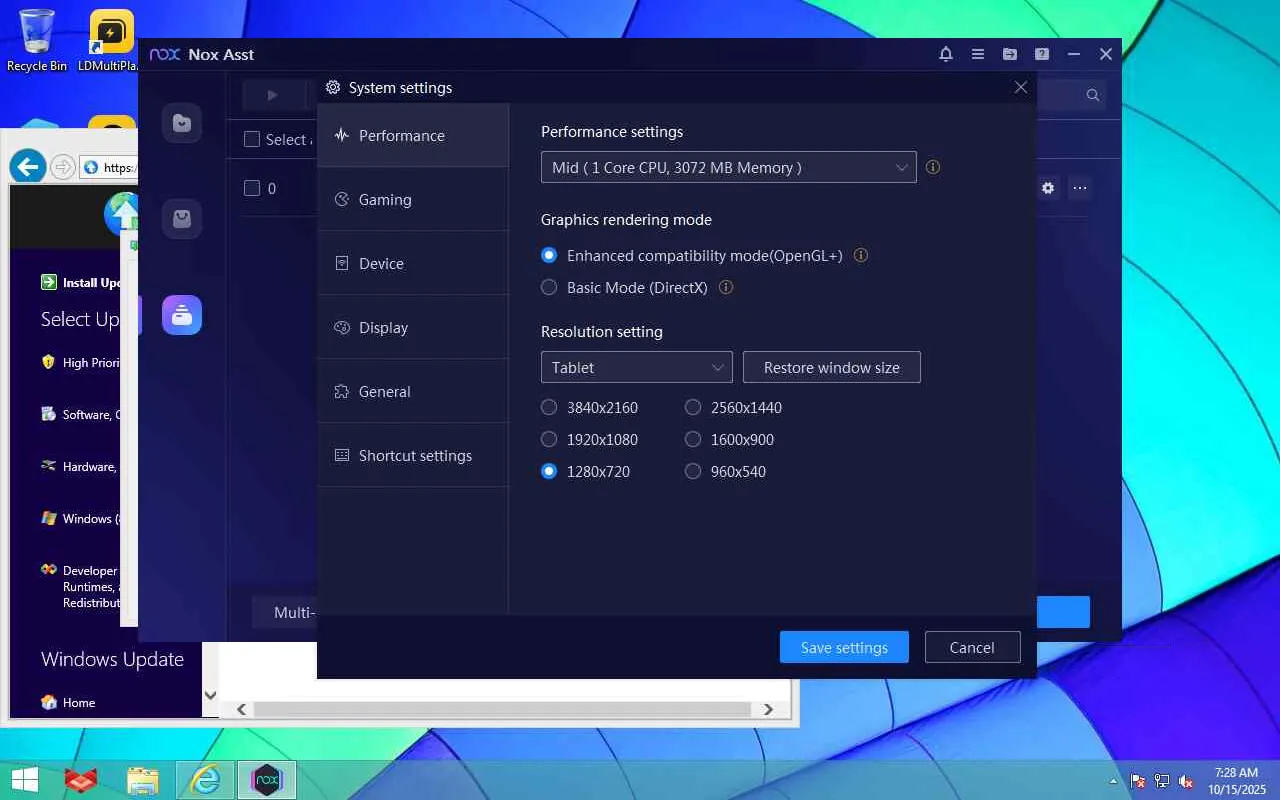This screenshot has height=800, width=1280.
Task: Click the first Nox Asst sidebar icon
Action: 182,123
